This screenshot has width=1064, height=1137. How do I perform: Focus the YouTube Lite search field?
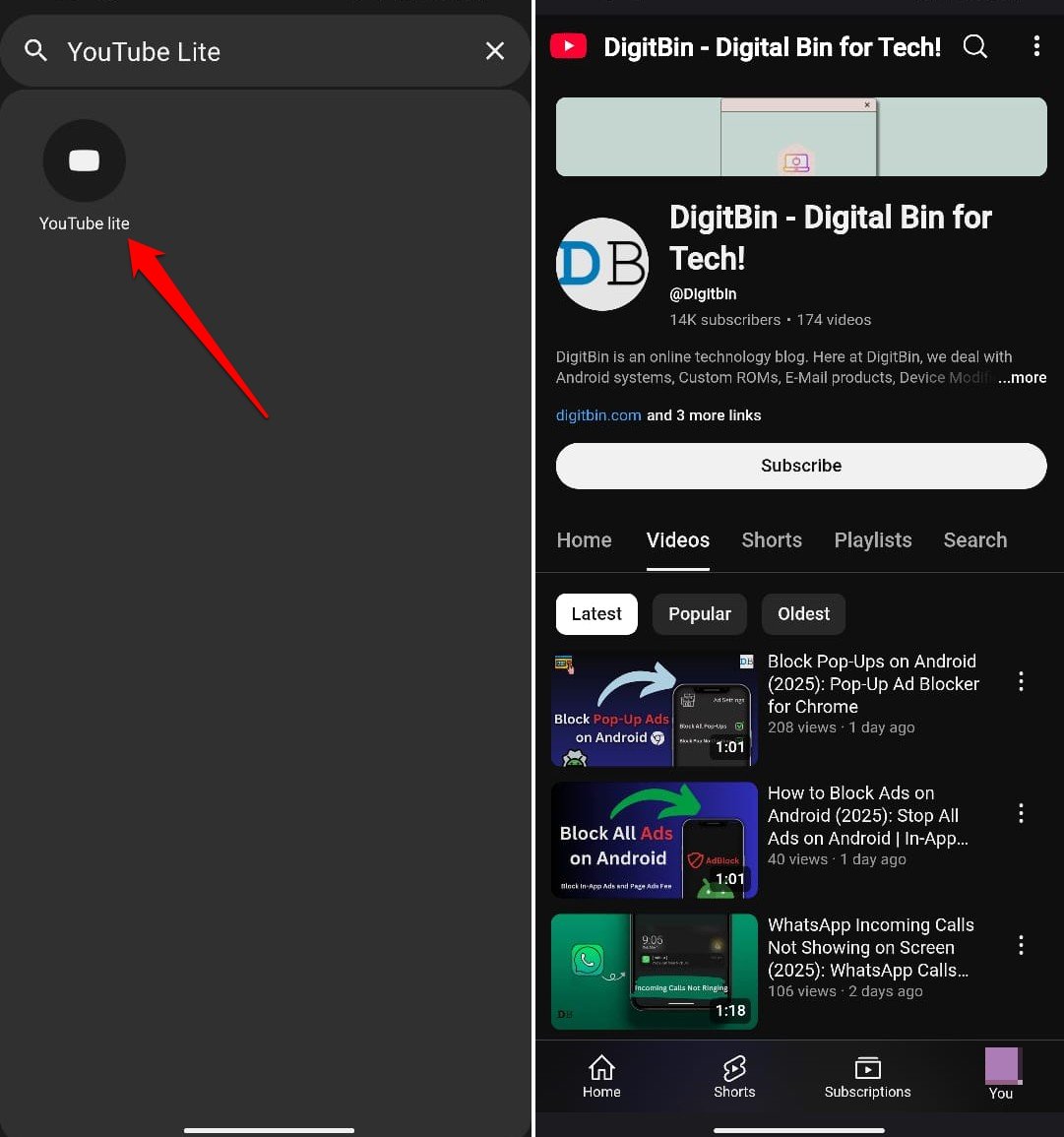[266, 51]
